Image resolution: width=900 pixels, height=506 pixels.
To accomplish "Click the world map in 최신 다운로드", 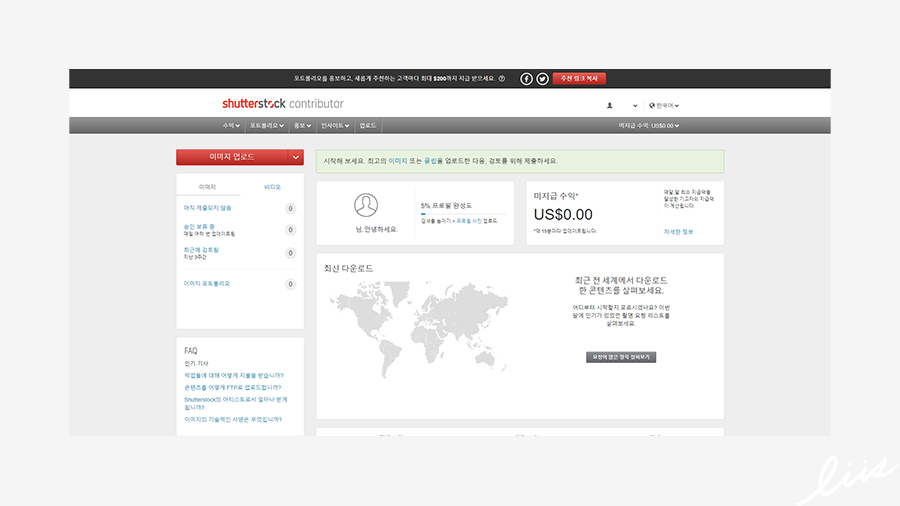I will [418, 329].
